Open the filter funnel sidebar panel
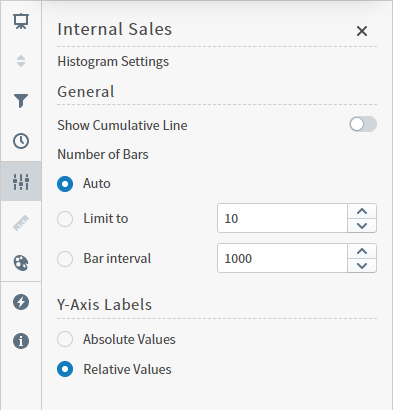The image size is (393, 410). tap(21, 101)
